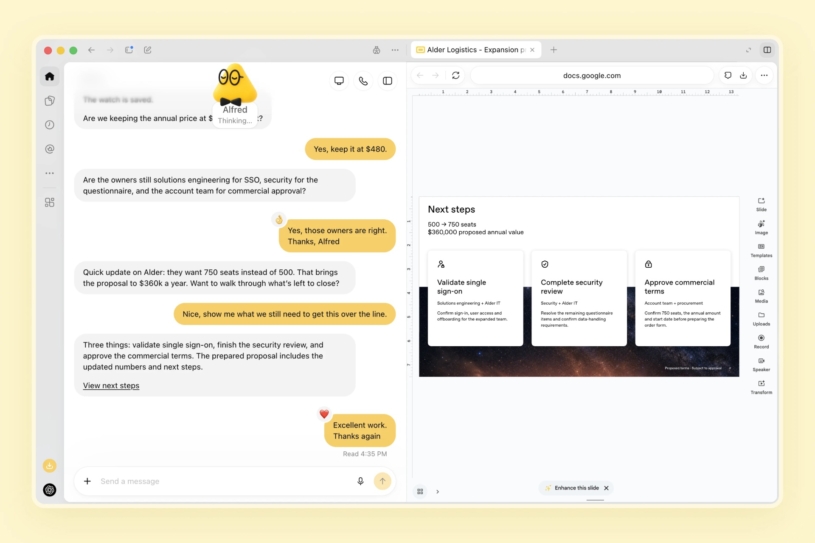Click the microphone dictation icon
Viewport: 815px width, 543px height.
pos(360,481)
